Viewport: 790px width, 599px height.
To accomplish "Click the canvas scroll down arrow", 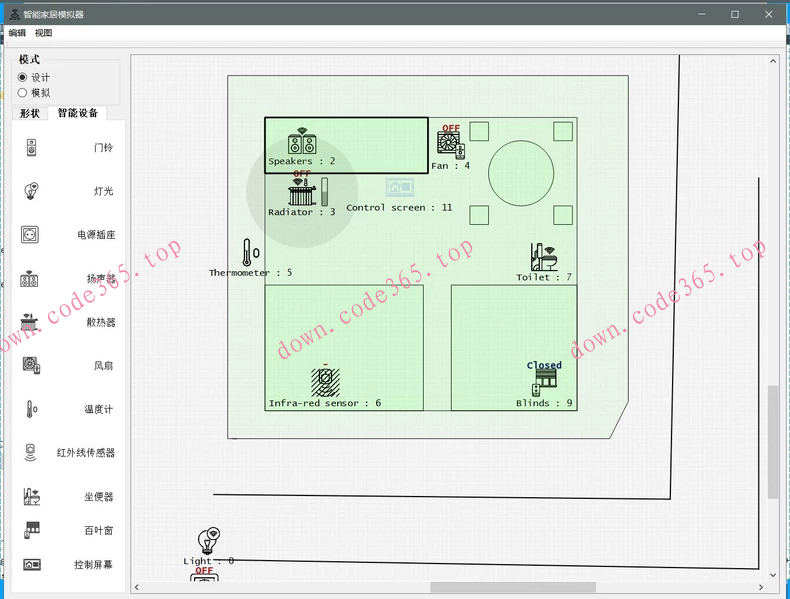I will click(x=773, y=575).
